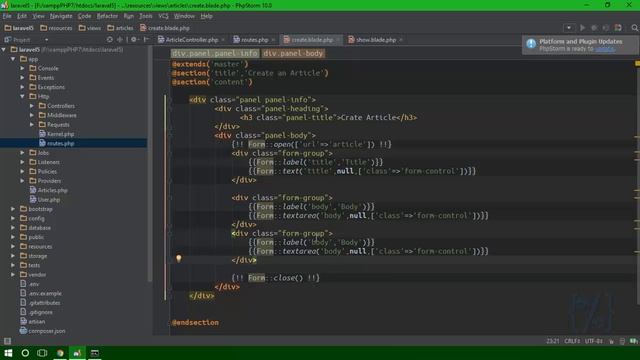Screen dimensions: 640x360
Task: Close the create.blade.php tab
Action: tap(338, 40)
